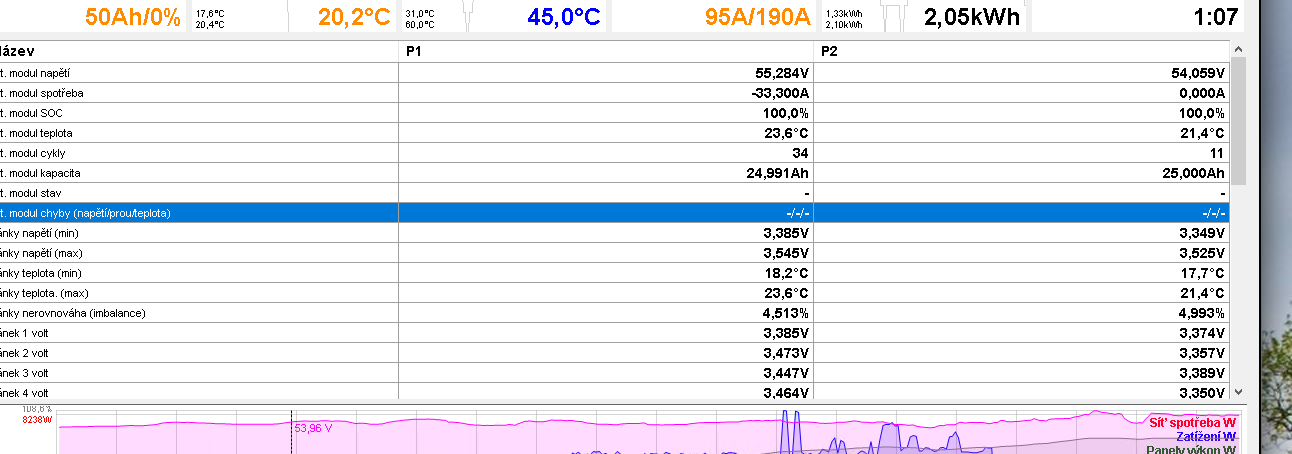Click the 95A/190A current readout

[x=757, y=16]
